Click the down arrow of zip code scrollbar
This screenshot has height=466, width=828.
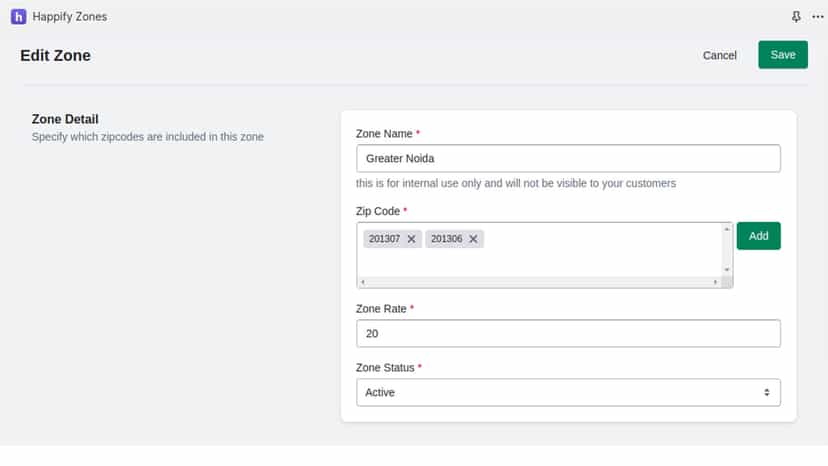(727, 269)
